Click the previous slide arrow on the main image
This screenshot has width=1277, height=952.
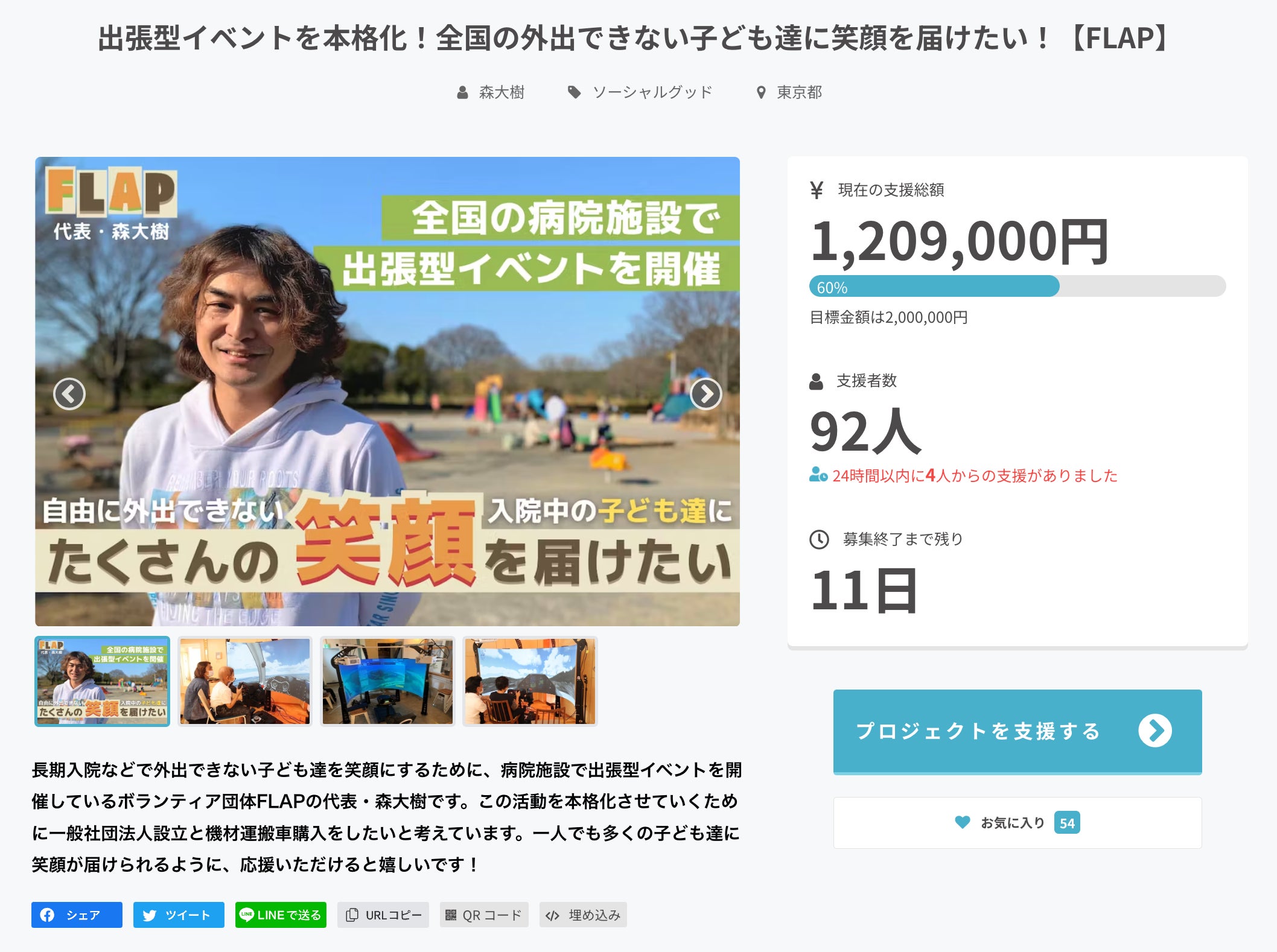[69, 395]
